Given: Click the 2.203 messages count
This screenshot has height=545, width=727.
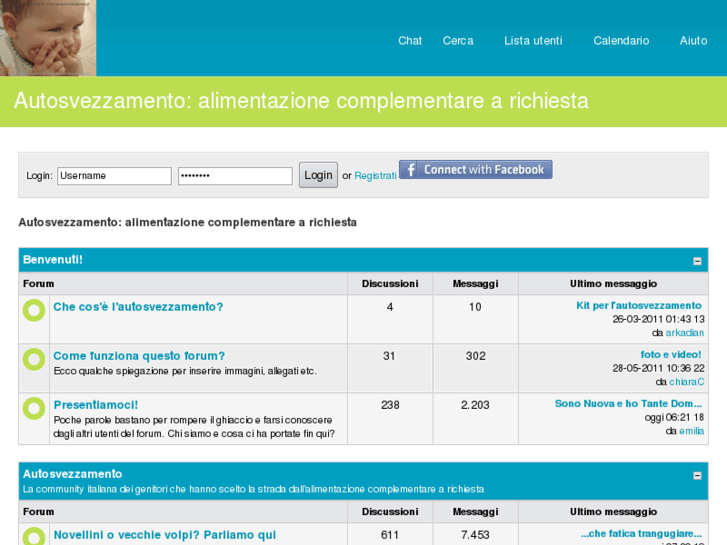Looking at the screenshot, I should (x=475, y=405).
